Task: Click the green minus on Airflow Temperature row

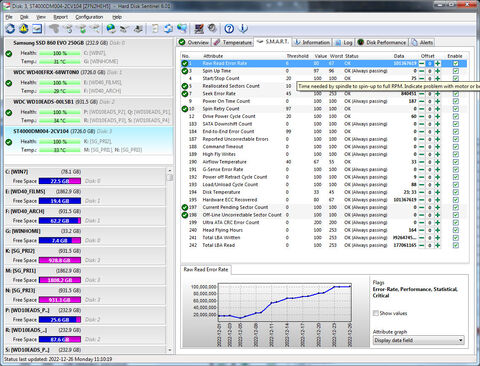Action: coord(422,162)
